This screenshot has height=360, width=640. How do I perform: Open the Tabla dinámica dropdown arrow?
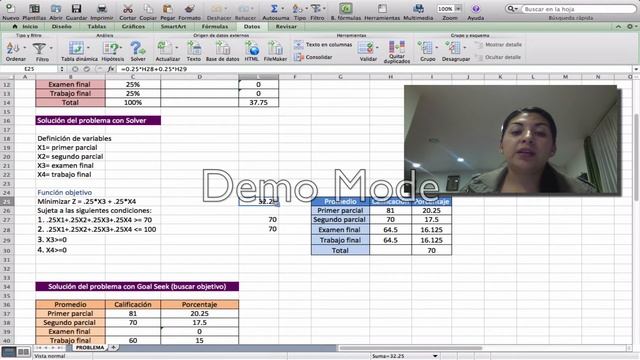coord(89,48)
